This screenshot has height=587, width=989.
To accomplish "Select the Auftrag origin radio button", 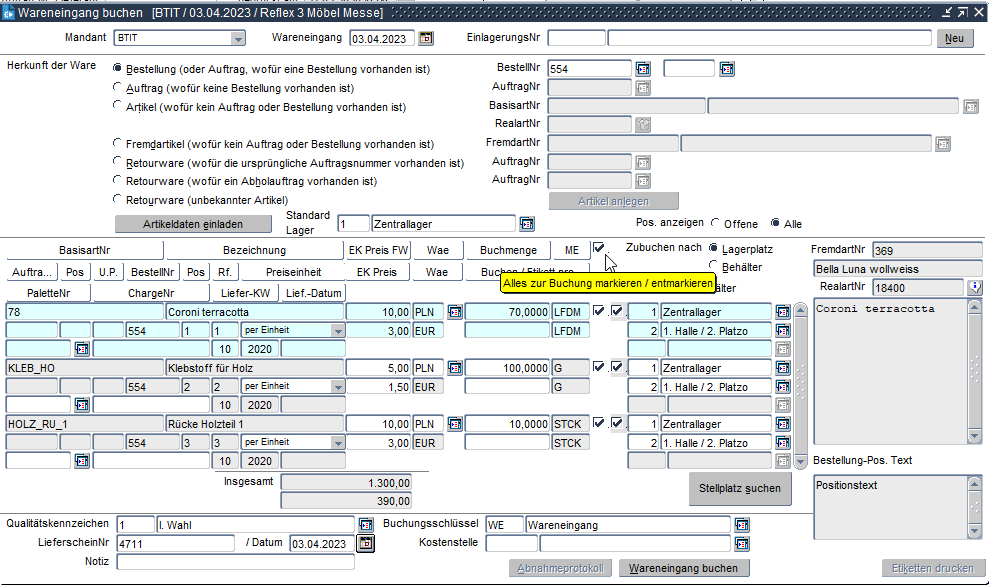I will [x=119, y=88].
